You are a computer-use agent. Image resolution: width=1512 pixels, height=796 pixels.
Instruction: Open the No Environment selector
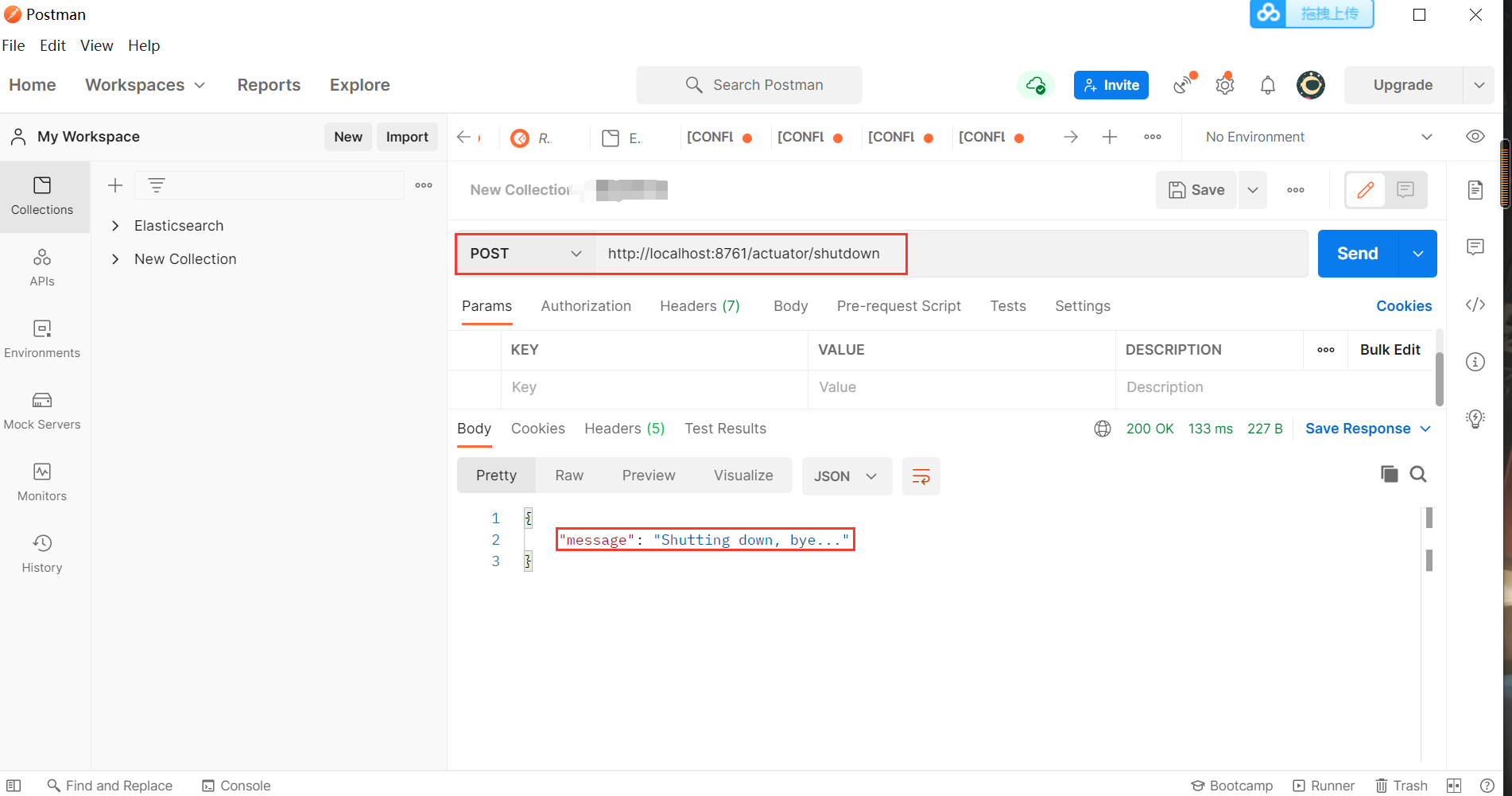(1318, 137)
